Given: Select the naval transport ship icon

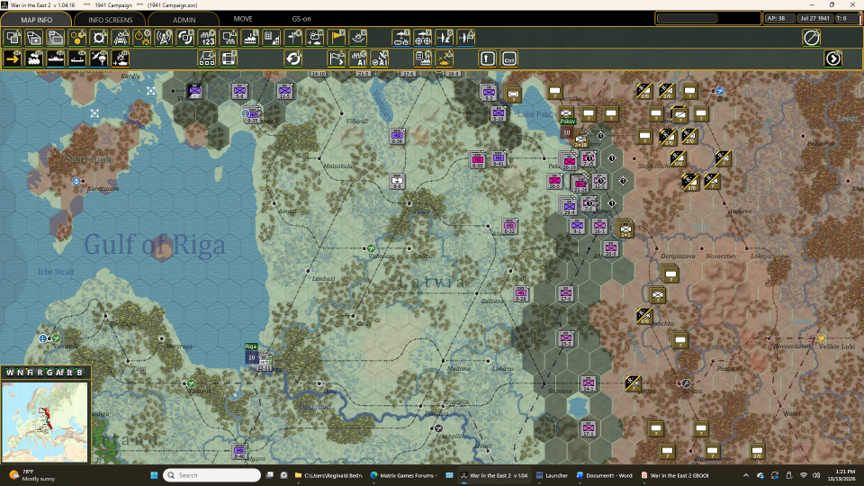Looking at the screenshot, I should (56, 58).
